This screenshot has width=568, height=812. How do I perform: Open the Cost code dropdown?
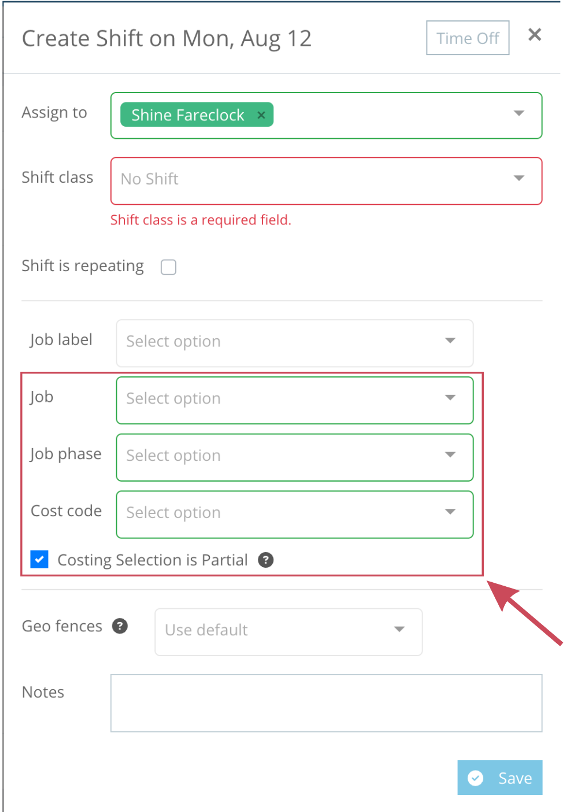tap(295, 514)
